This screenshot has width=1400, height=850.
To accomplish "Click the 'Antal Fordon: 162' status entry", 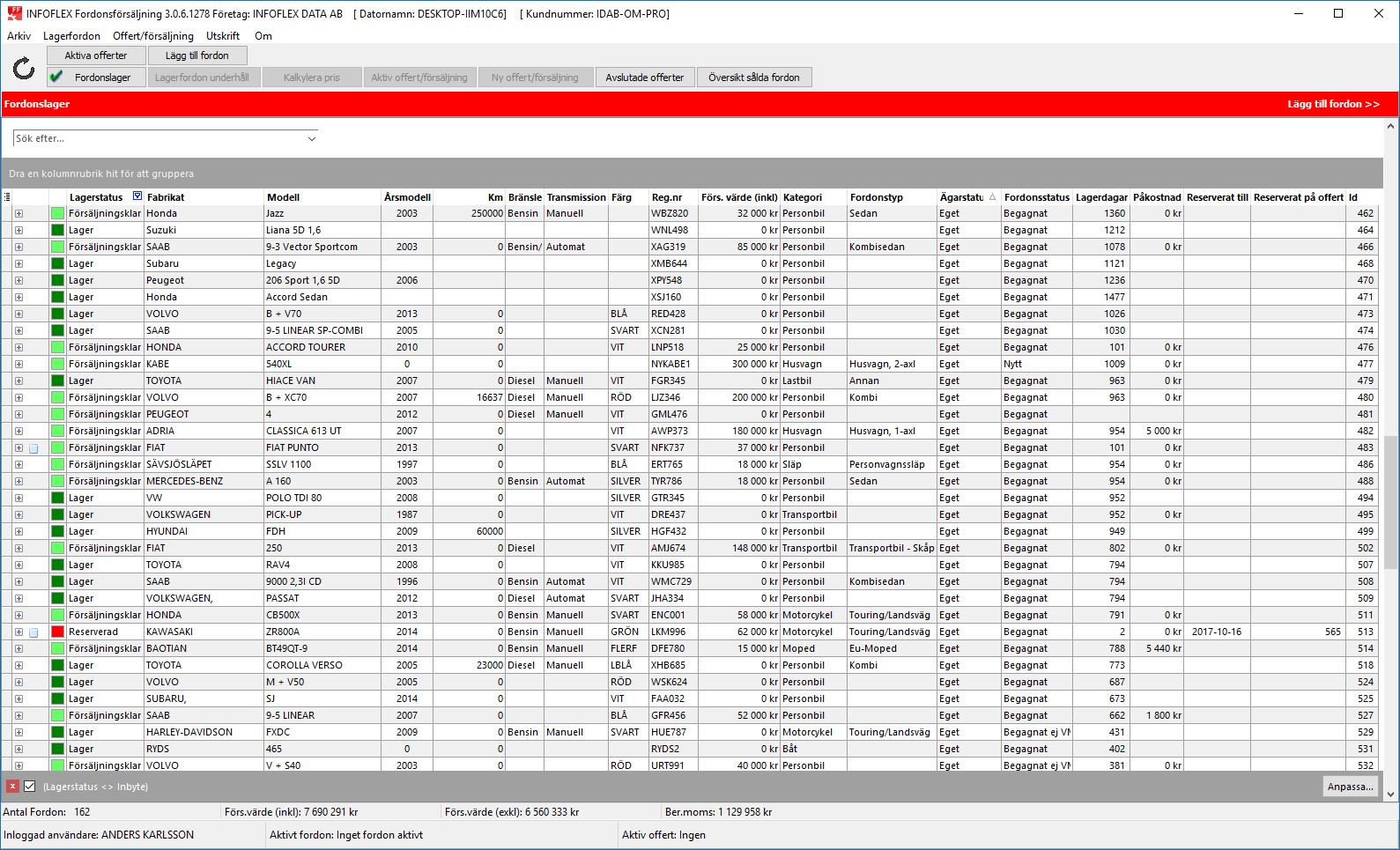I will [47, 812].
